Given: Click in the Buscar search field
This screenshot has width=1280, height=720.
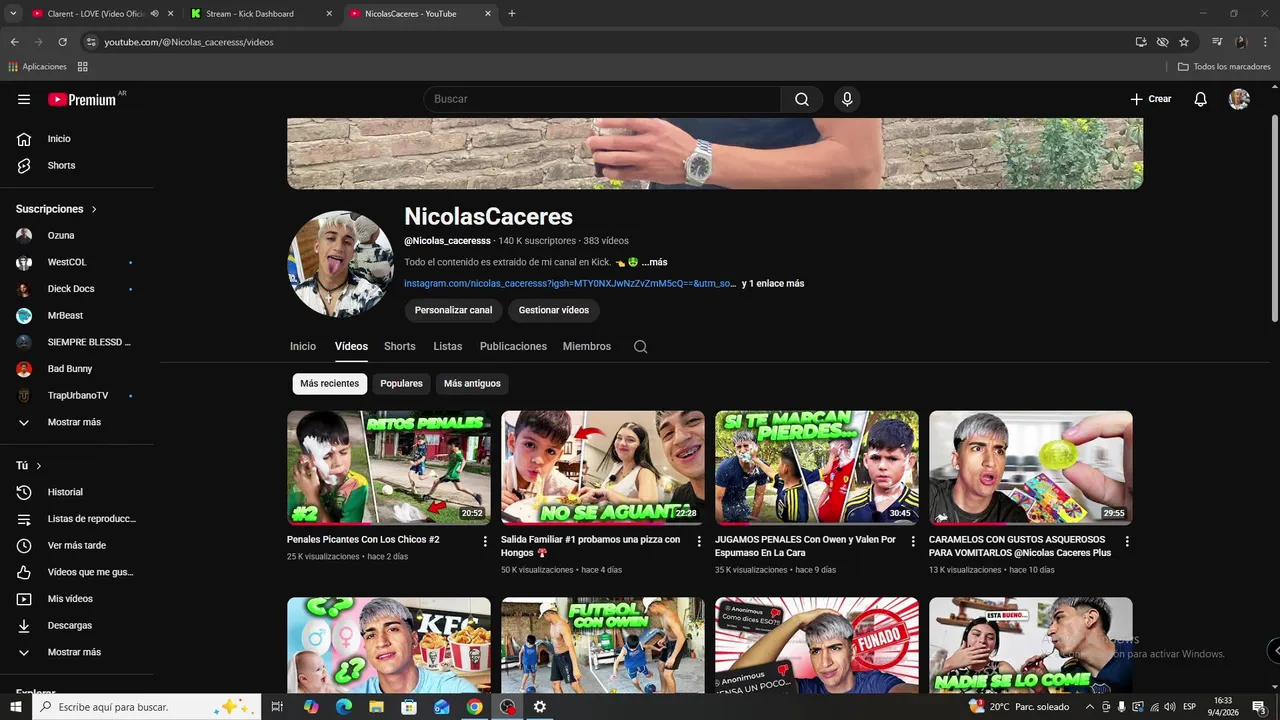Looking at the screenshot, I should [603, 99].
